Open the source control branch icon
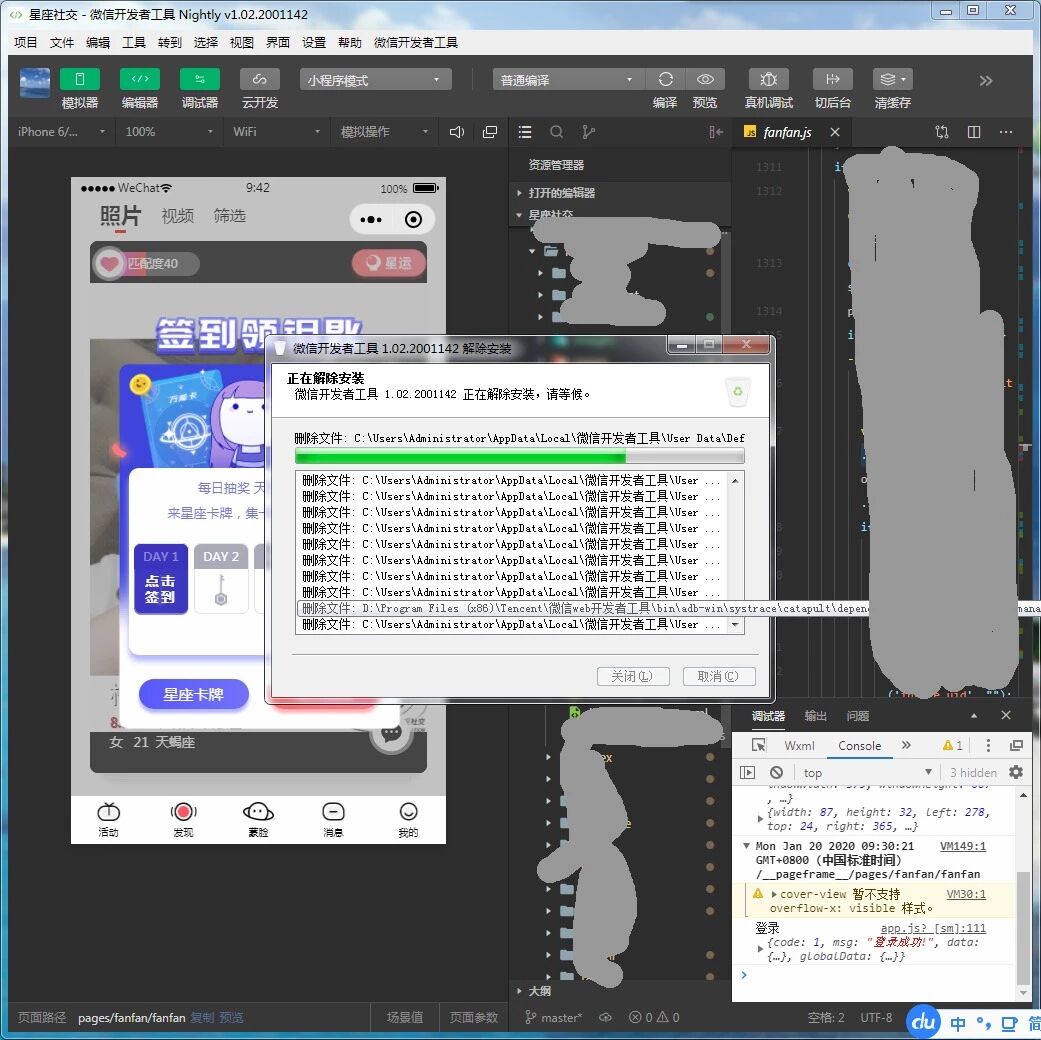This screenshot has width=1041, height=1040. (x=588, y=131)
